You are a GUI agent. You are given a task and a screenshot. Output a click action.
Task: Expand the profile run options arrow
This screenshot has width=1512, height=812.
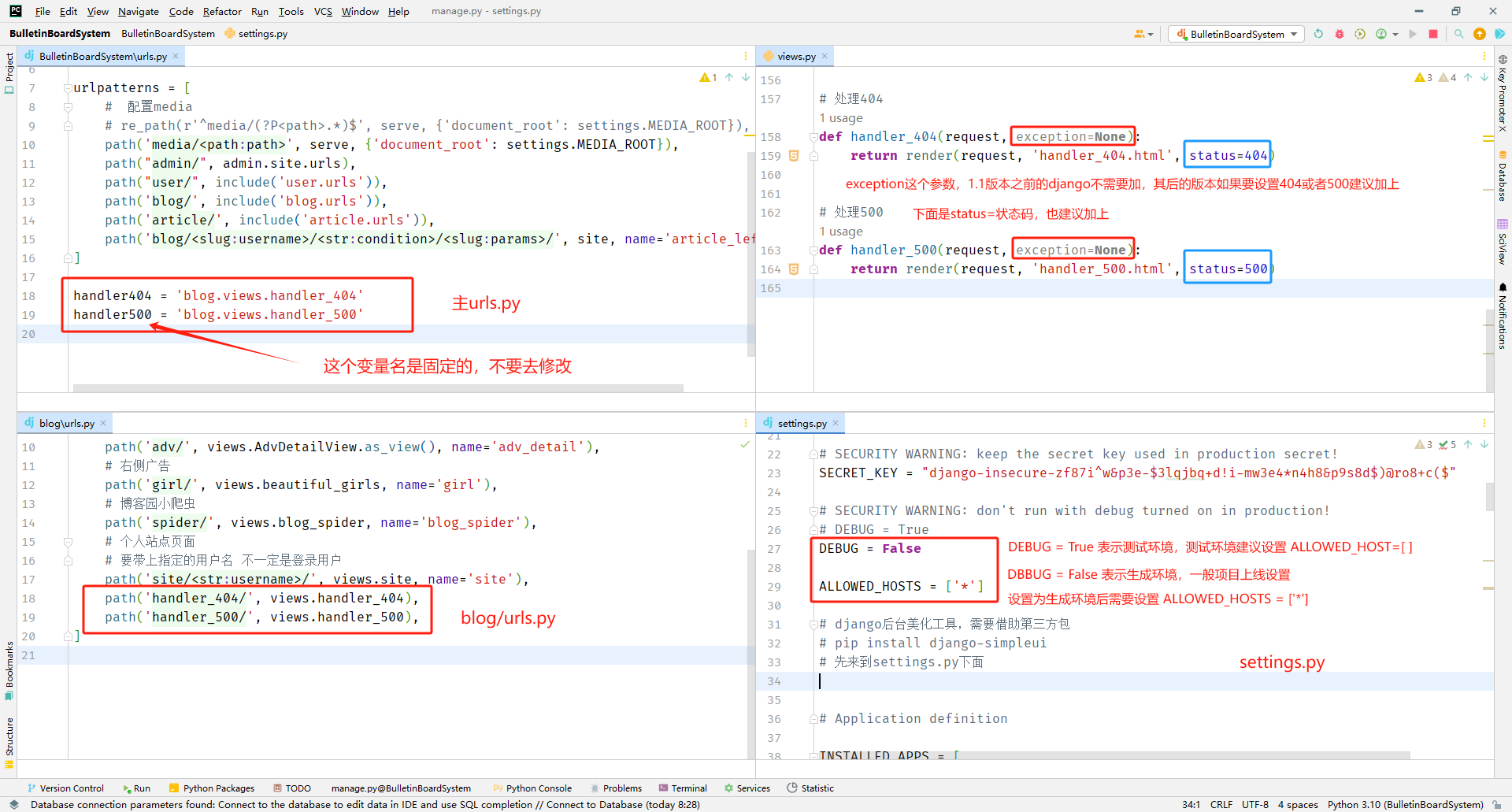1395,34
